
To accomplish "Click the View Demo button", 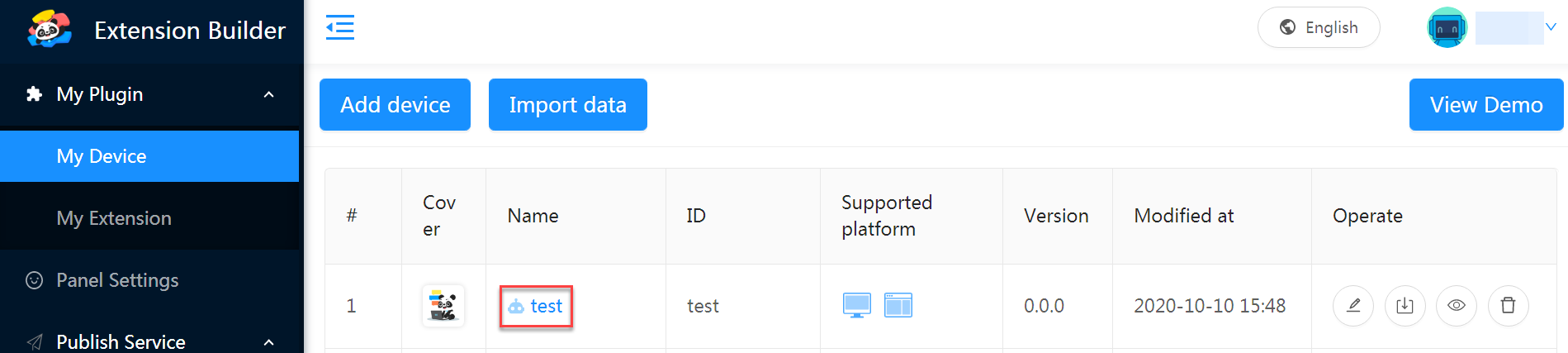I will click(x=1485, y=105).
